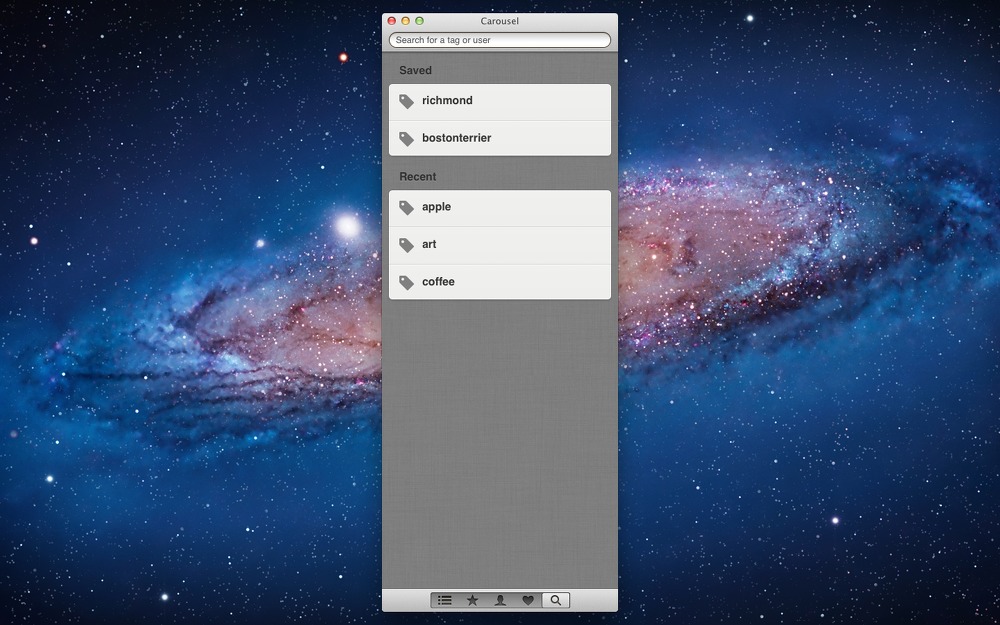Open the recent tag apple
This screenshot has height=625, width=1000.
tap(500, 209)
